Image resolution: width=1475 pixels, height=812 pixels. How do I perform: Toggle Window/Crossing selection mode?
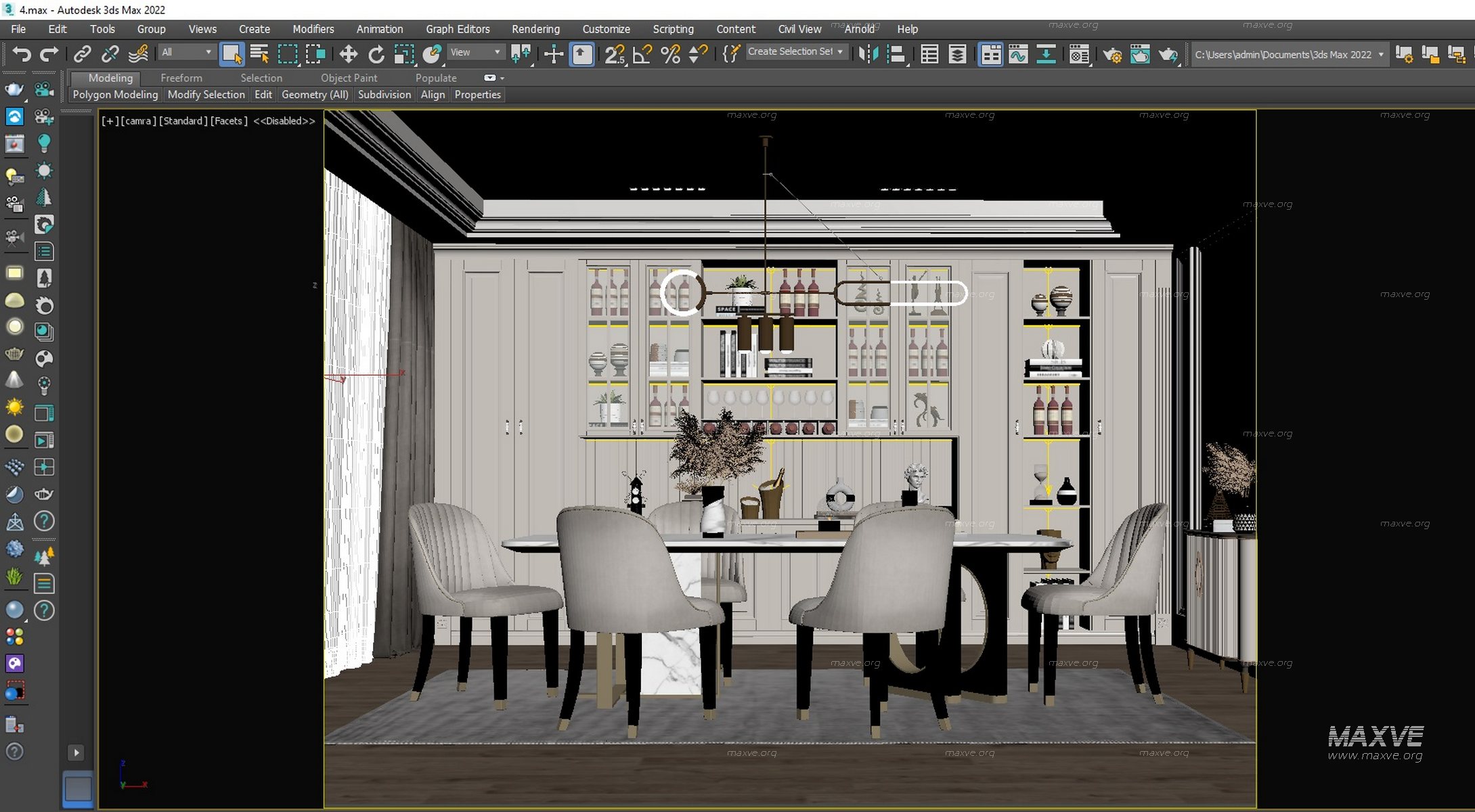[x=315, y=54]
